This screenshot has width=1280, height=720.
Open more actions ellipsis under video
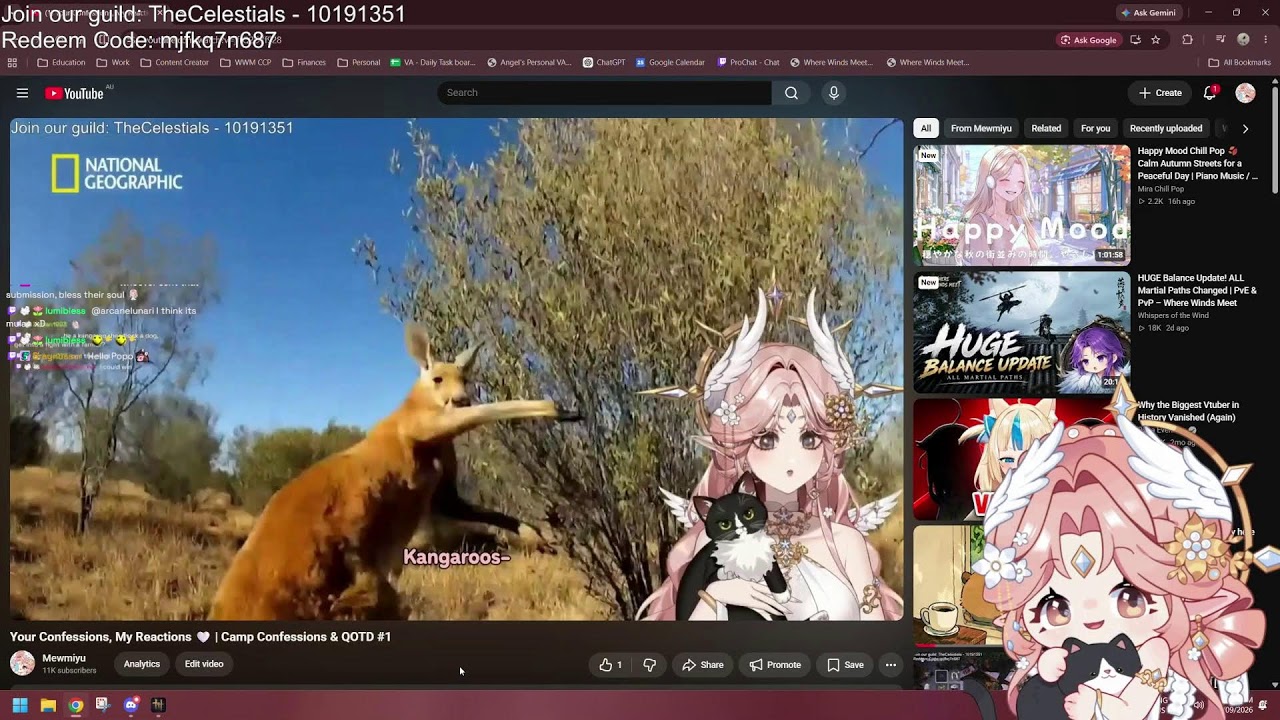(x=890, y=665)
